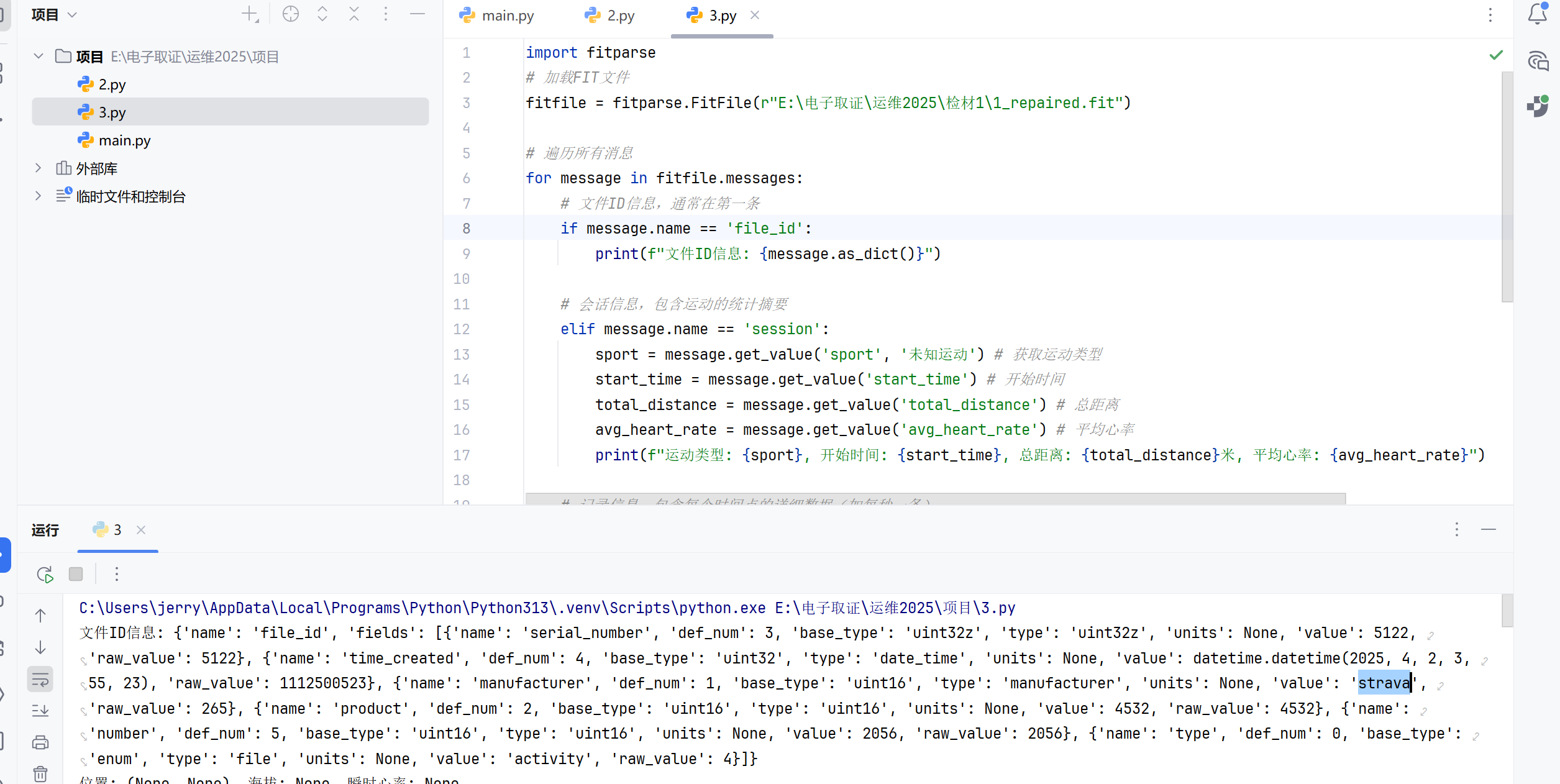Open the AI assistant spiral icon
The height and width of the screenshot is (784, 1560).
click(1538, 61)
